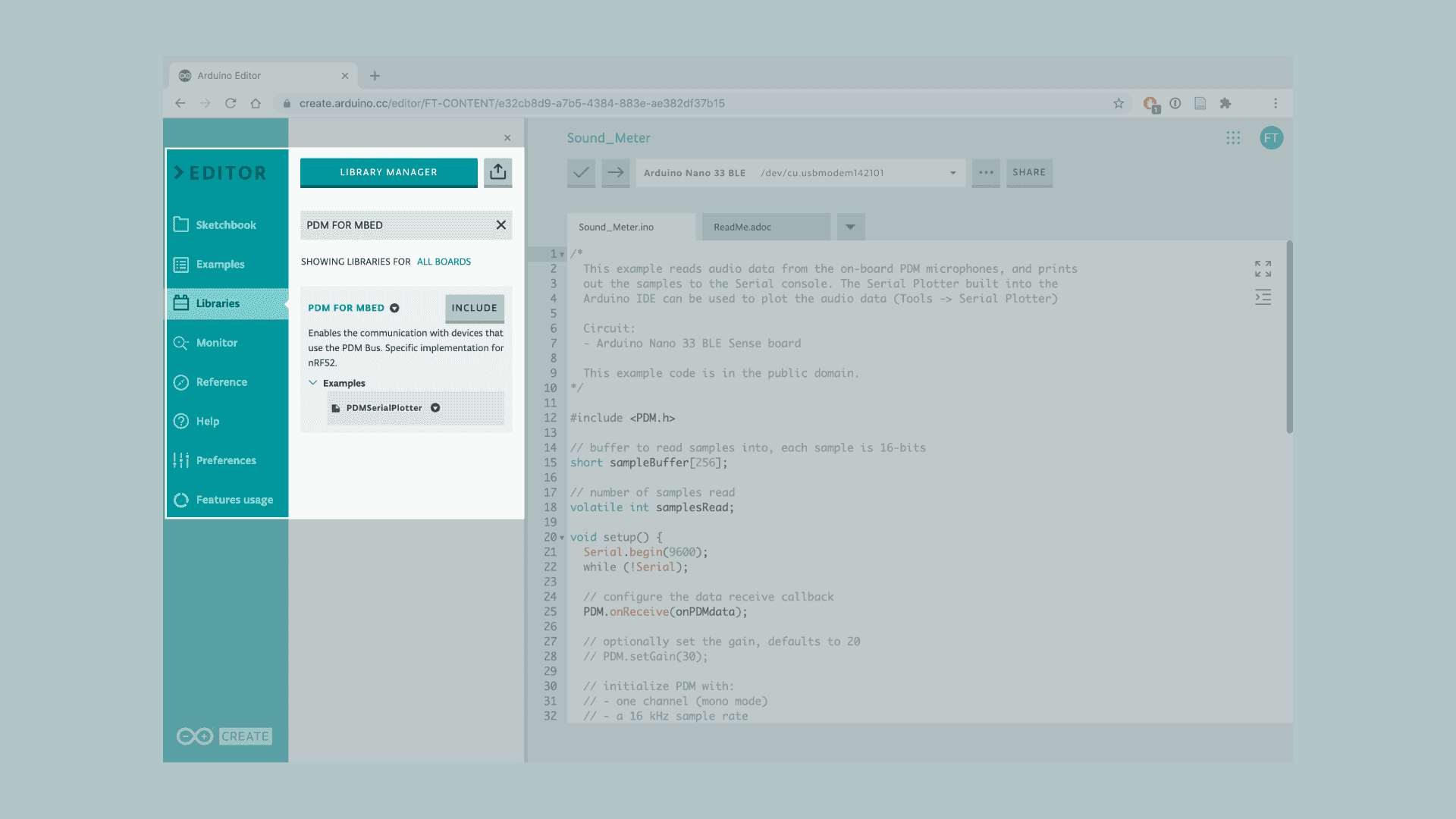Open Preferences in the sidebar
The image size is (1456, 819).
click(225, 460)
